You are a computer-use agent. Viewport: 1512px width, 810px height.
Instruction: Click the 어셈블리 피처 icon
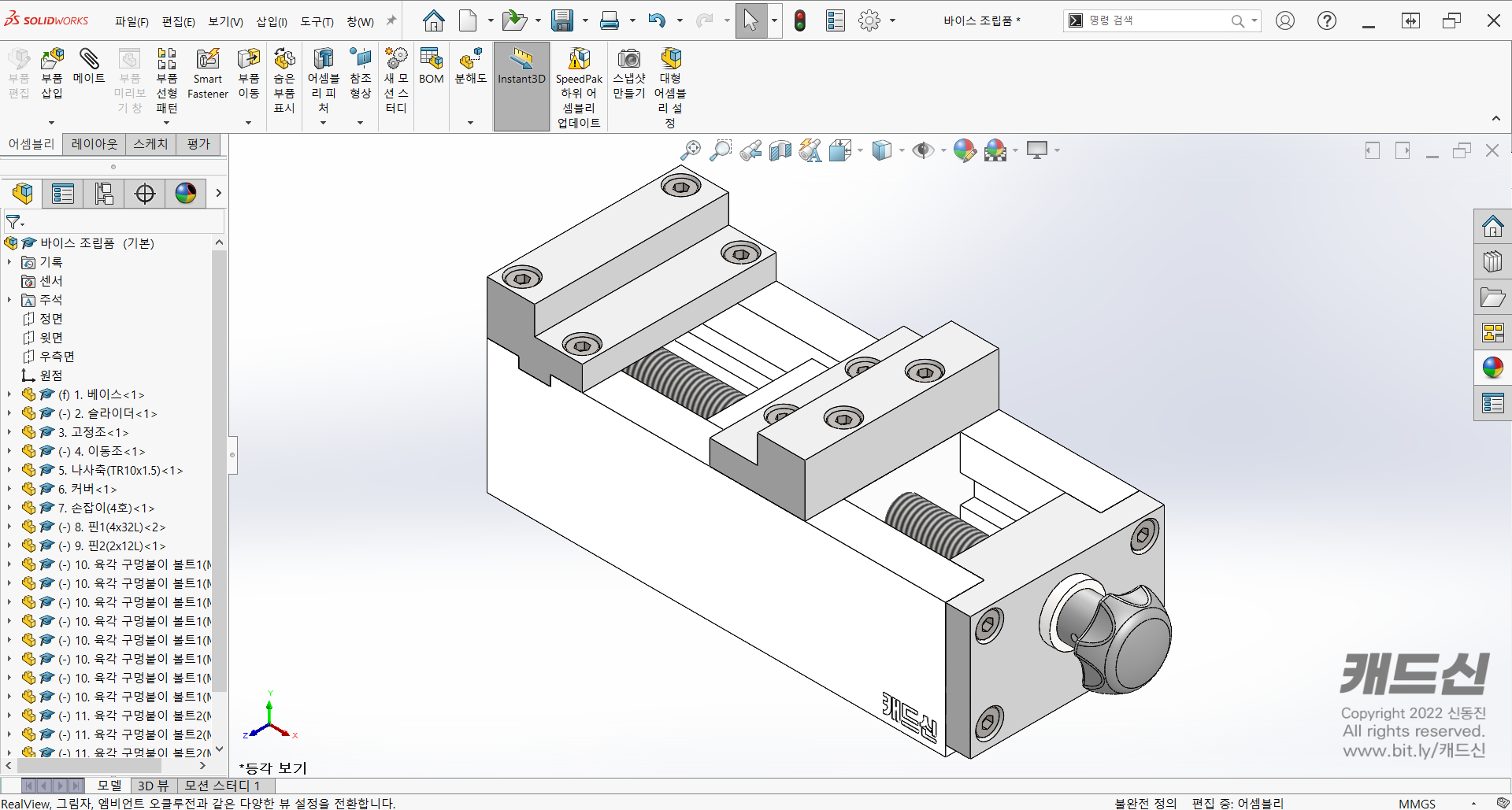coord(323,59)
